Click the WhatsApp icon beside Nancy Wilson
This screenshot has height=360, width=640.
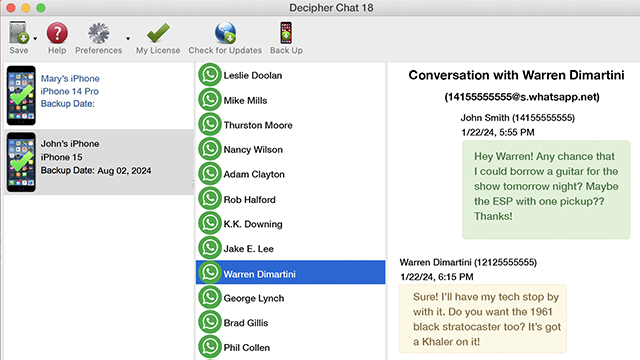[210, 149]
